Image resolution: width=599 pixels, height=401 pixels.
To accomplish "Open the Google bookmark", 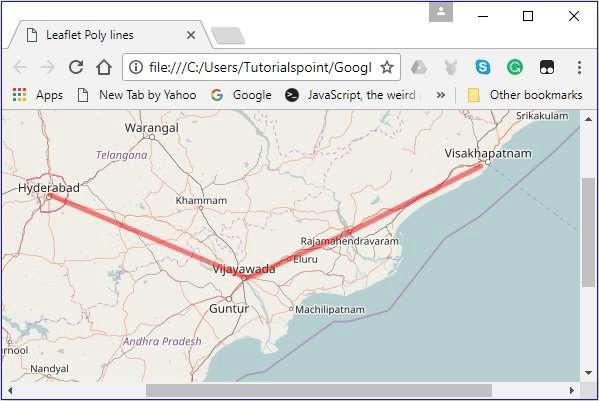I will click(241, 95).
